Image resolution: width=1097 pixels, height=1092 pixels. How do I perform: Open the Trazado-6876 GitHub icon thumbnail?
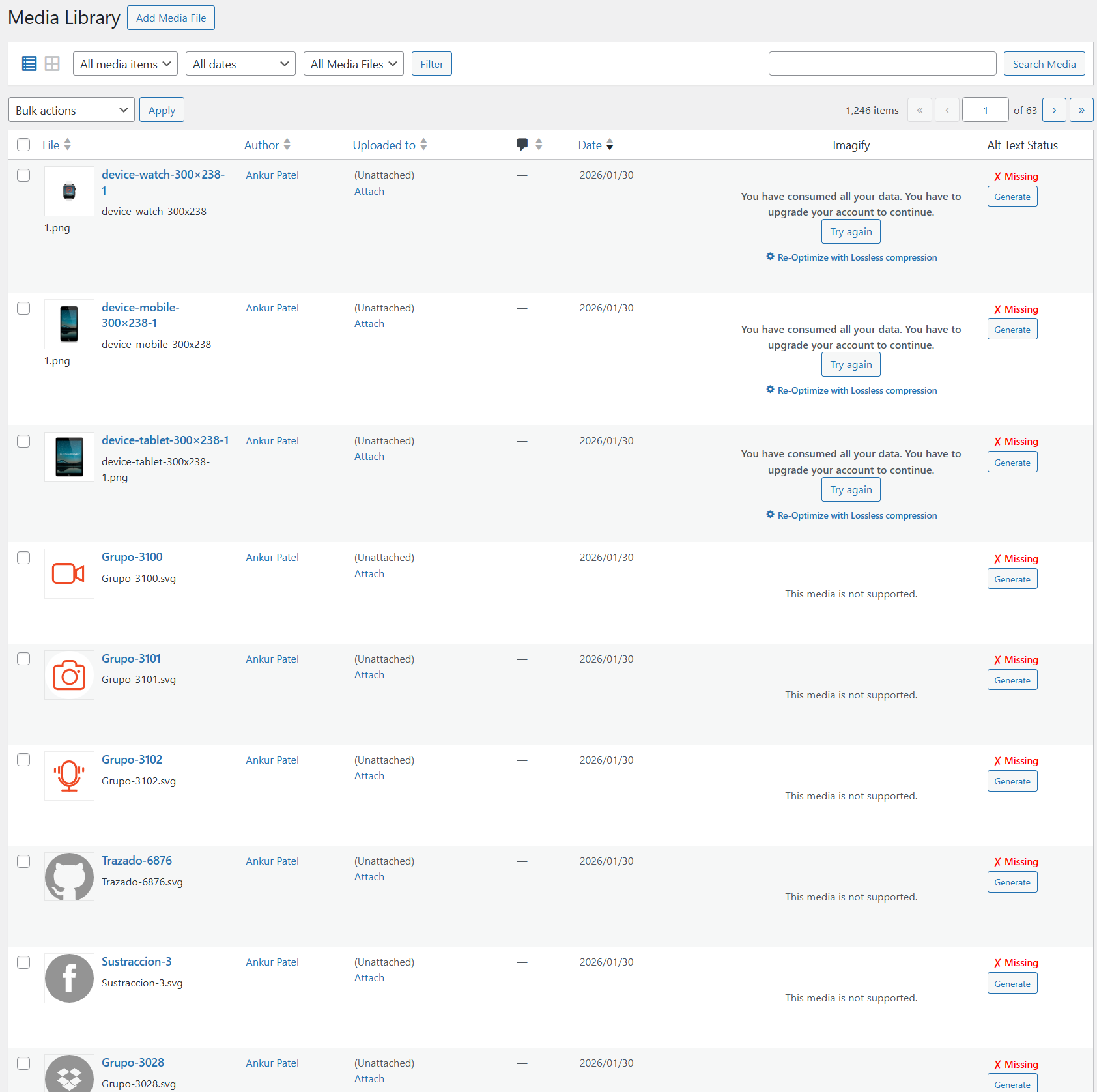click(69, 877)
